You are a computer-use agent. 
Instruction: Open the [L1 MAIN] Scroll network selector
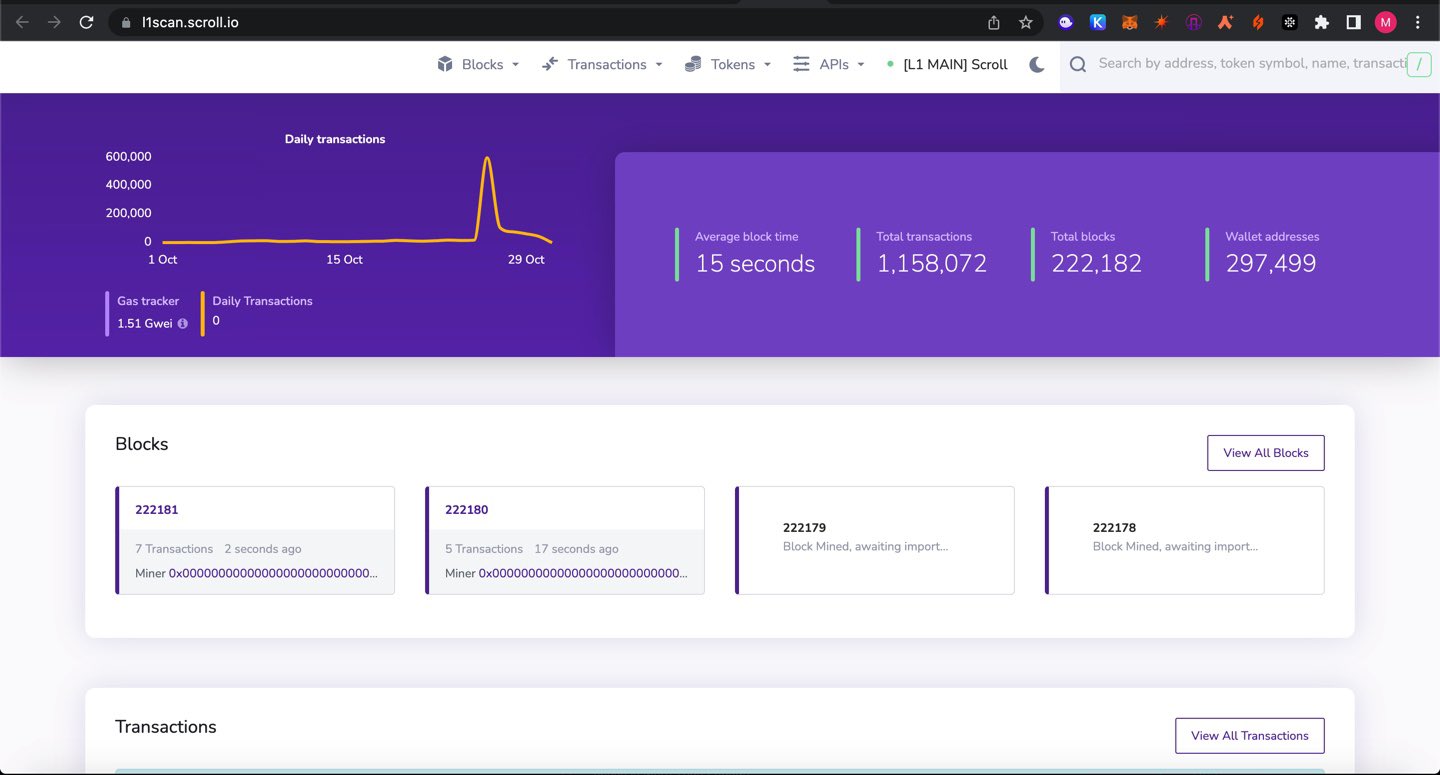[x=947, y=64]
